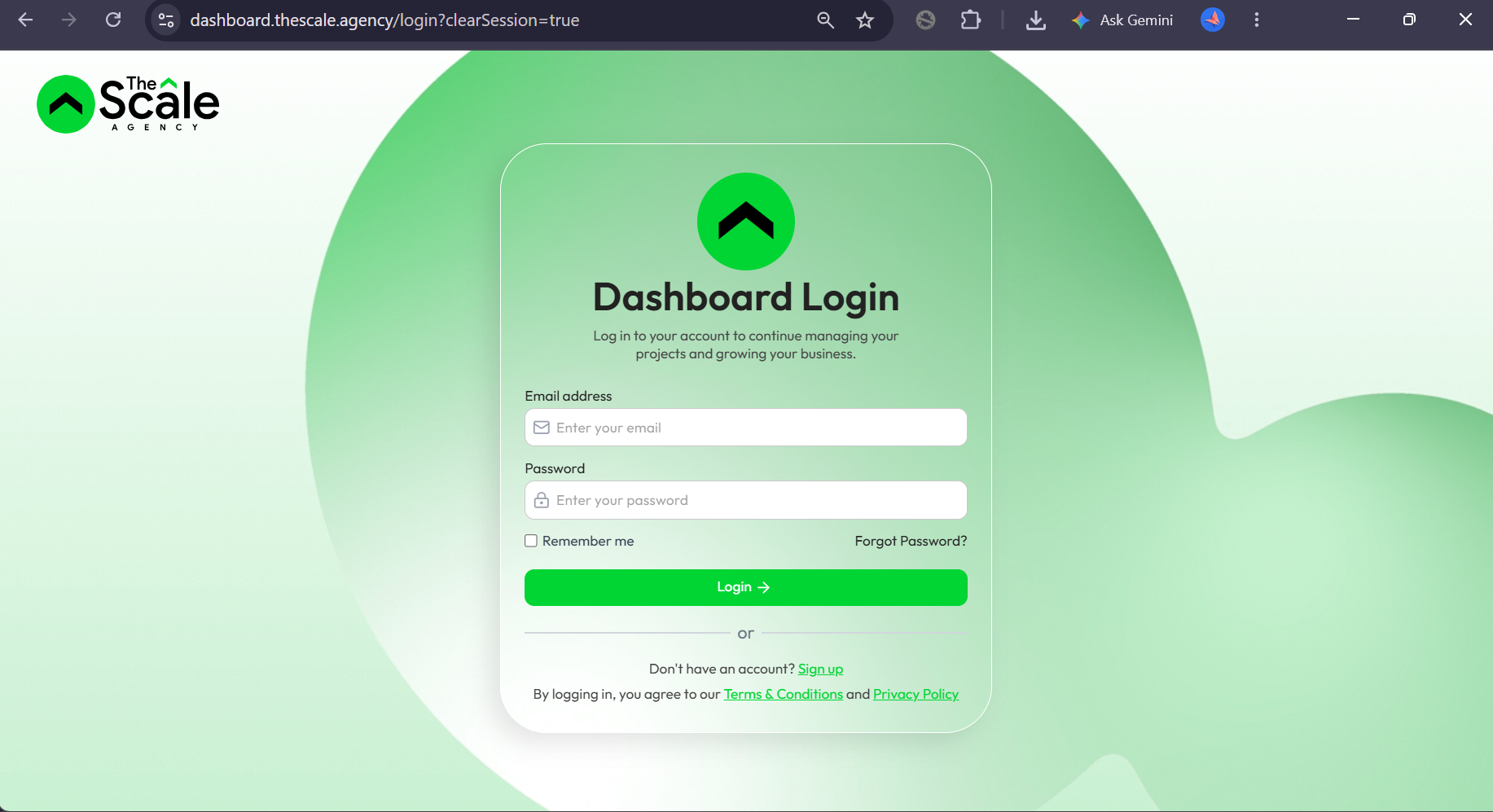Click the lock icon in password field
The width and height of the screenshot is (1493, 812).
542,500
